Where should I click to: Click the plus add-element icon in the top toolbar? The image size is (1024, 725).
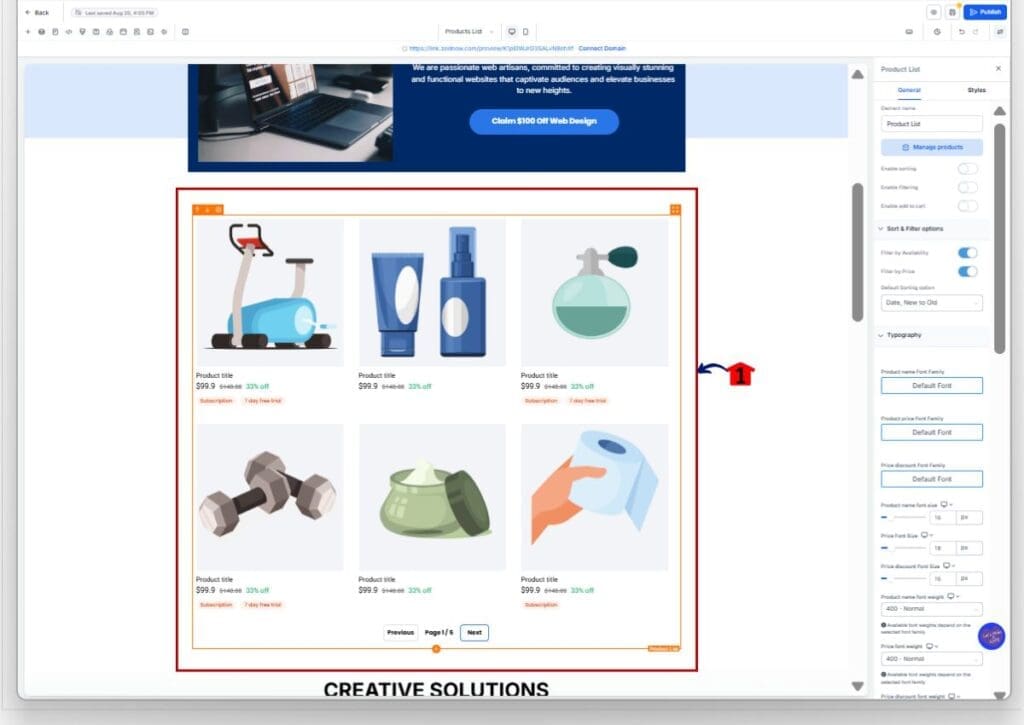tap(27, 31)
